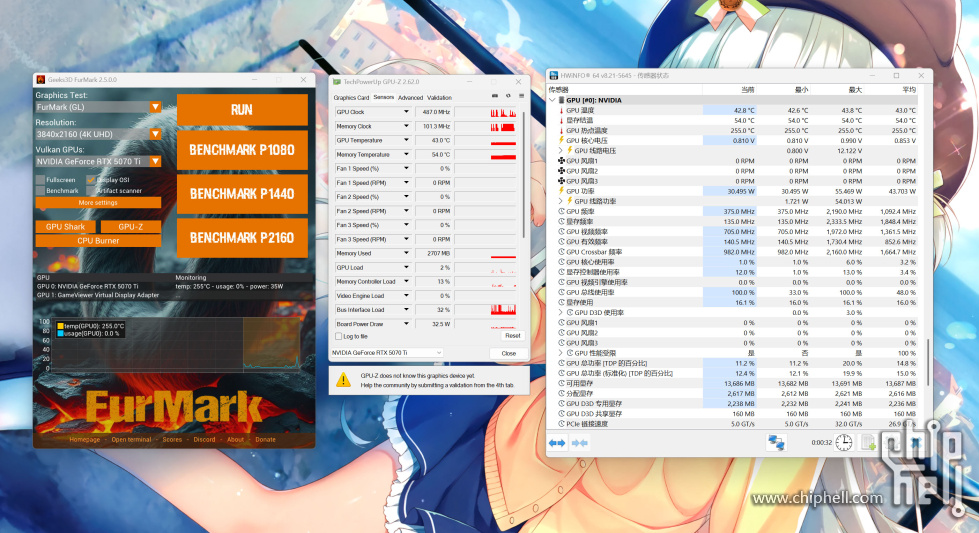Open GPU-Z hamburger menu icon
Image resolution: width=979 pixels, height=533 pixels.
coord(521,96)
